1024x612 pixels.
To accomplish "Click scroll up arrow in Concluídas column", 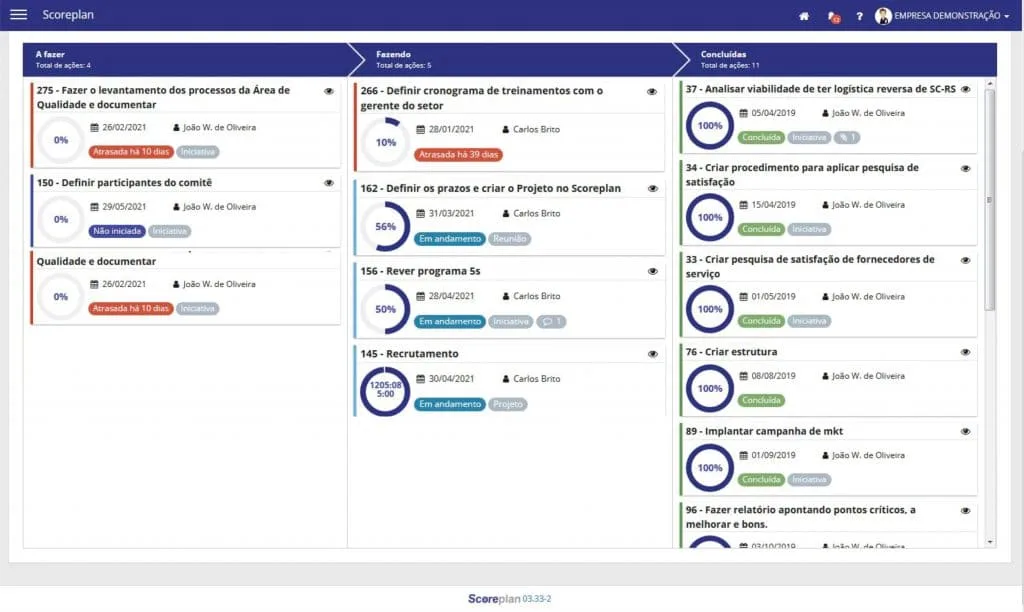I will [990, 84].
